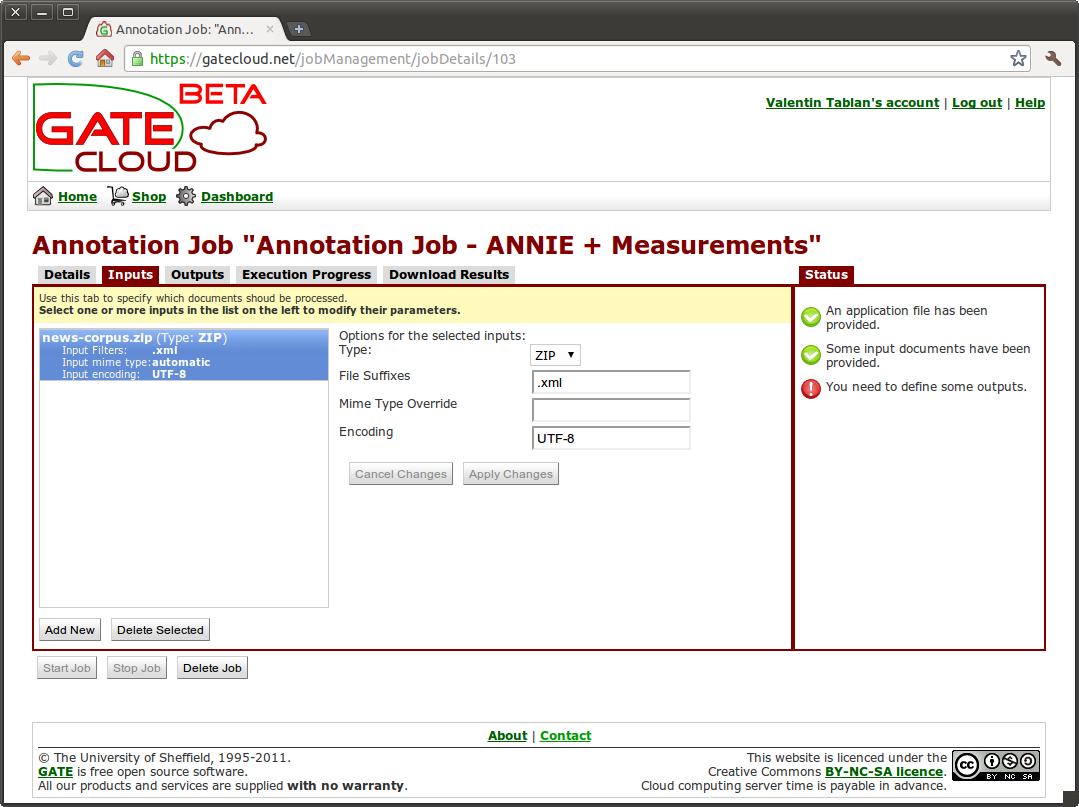Click the Encoding field containing UTF-8
Image resolution: width=1079 pixels, height=807 pixels.
click(x=611, y=438)
